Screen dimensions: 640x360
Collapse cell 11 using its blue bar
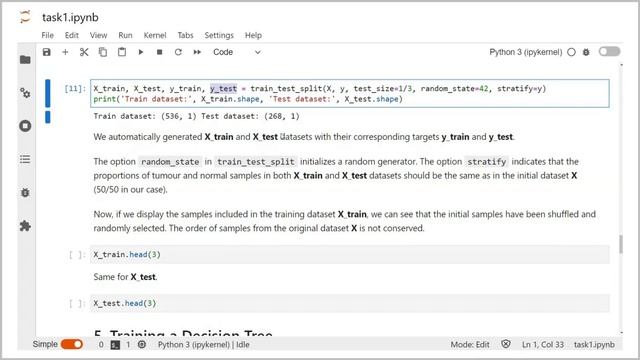(x=48, y=93)
